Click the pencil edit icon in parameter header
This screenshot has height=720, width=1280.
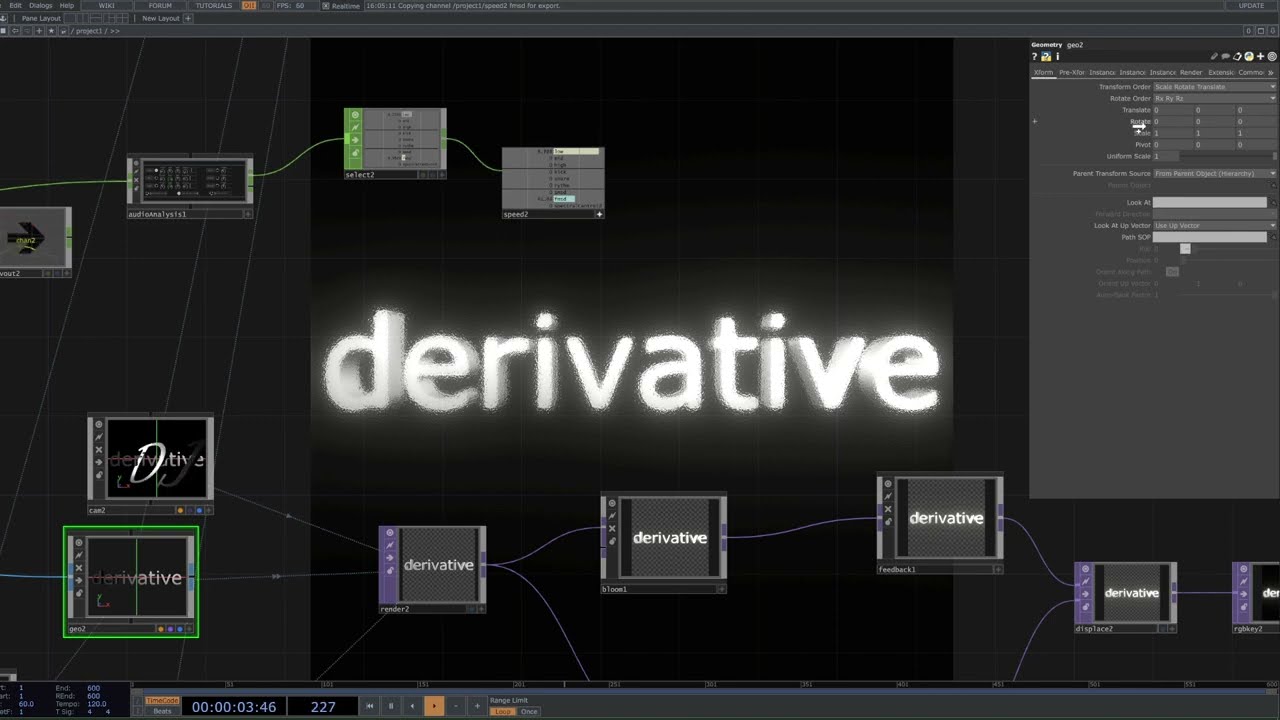1214,57
